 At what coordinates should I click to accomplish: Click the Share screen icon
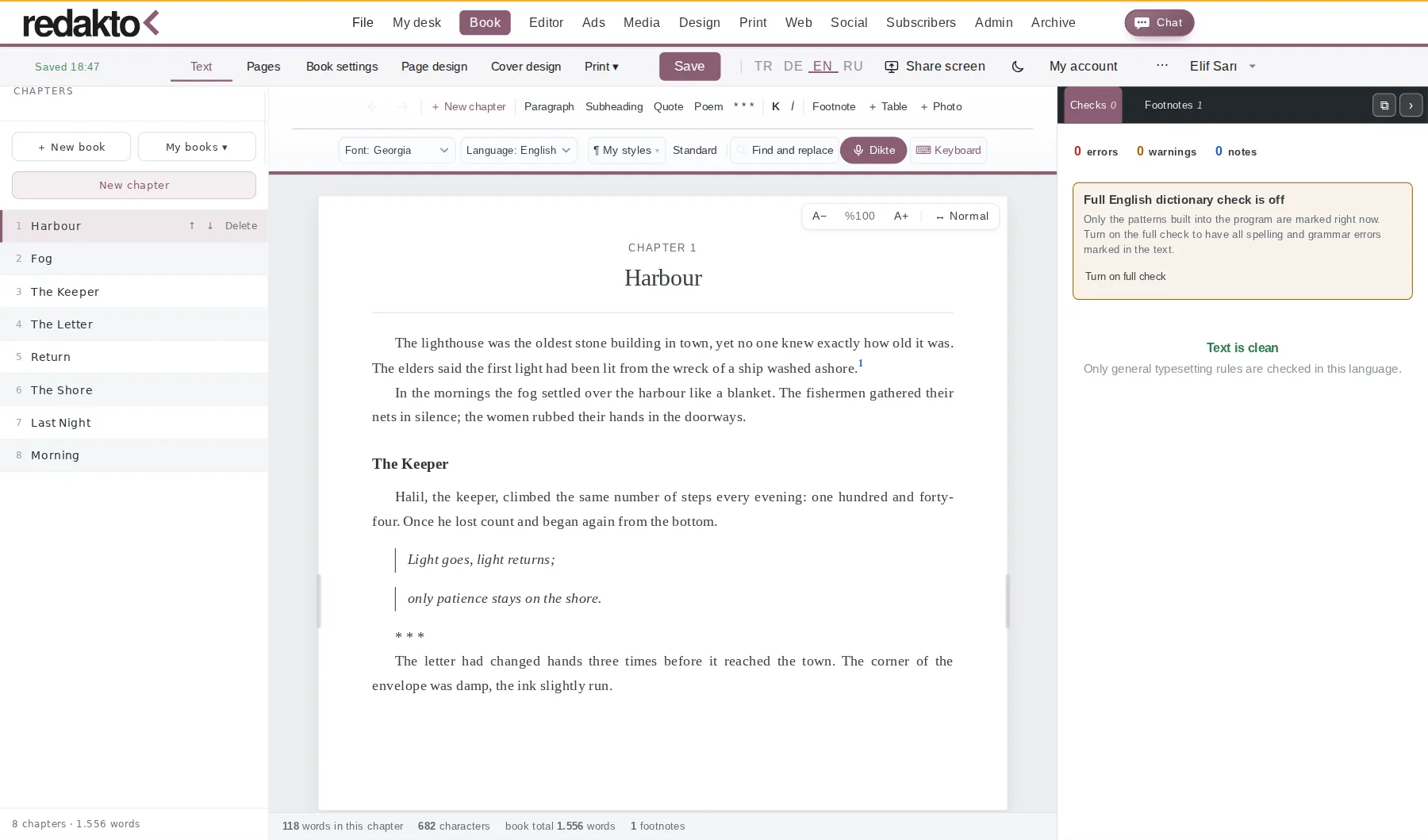click(x=892, y=67)
